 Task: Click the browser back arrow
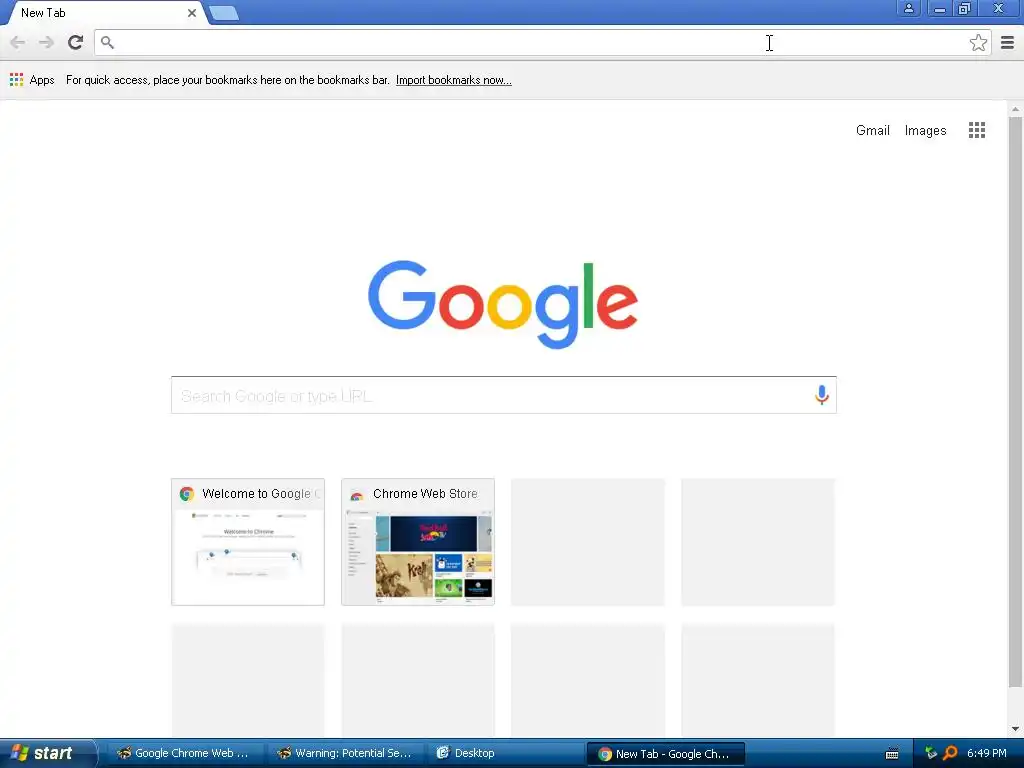coord(18,43)
